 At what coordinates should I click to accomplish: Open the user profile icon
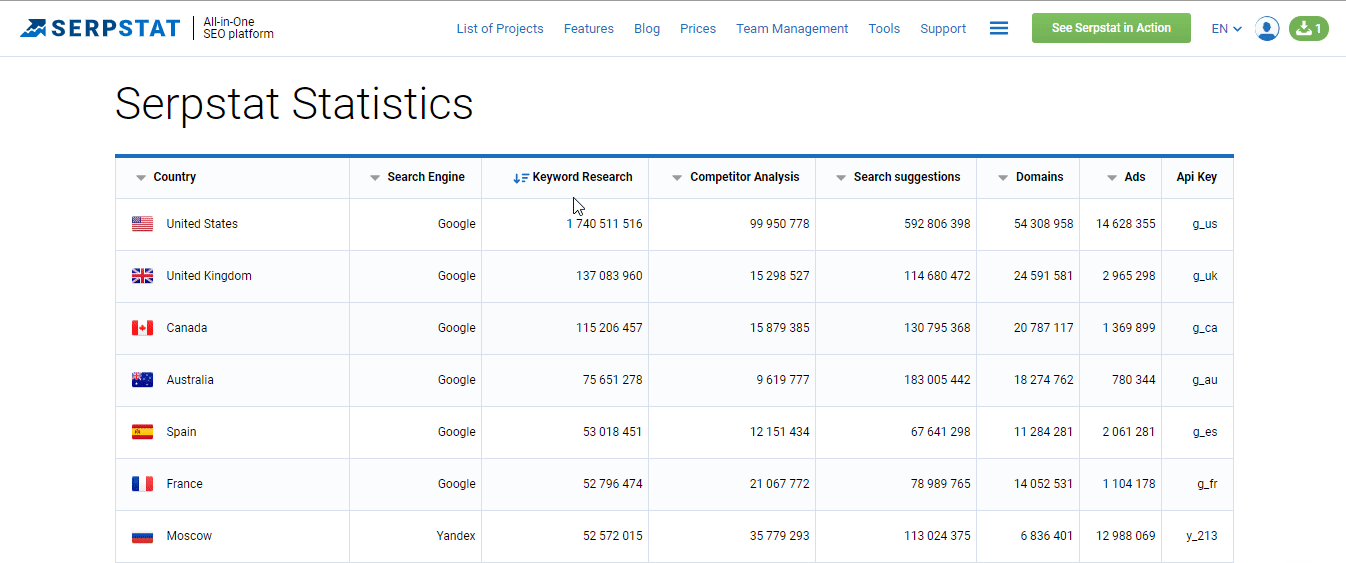1267,28
